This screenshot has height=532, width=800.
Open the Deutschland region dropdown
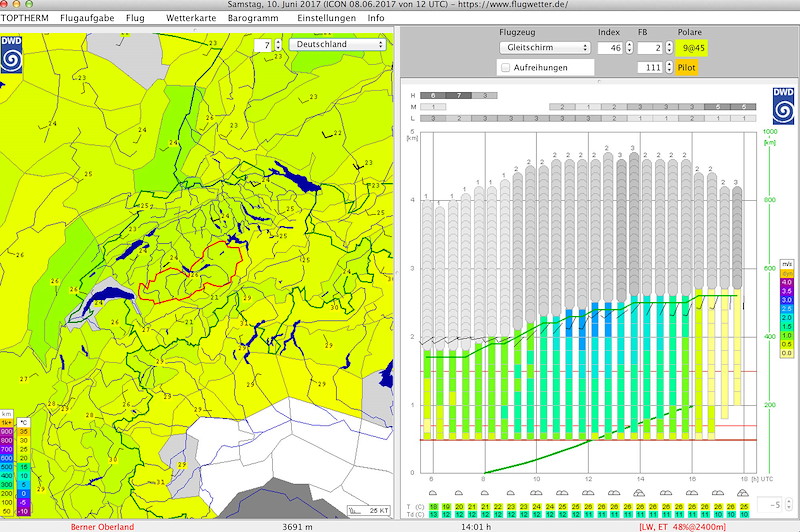click(337, 45)
